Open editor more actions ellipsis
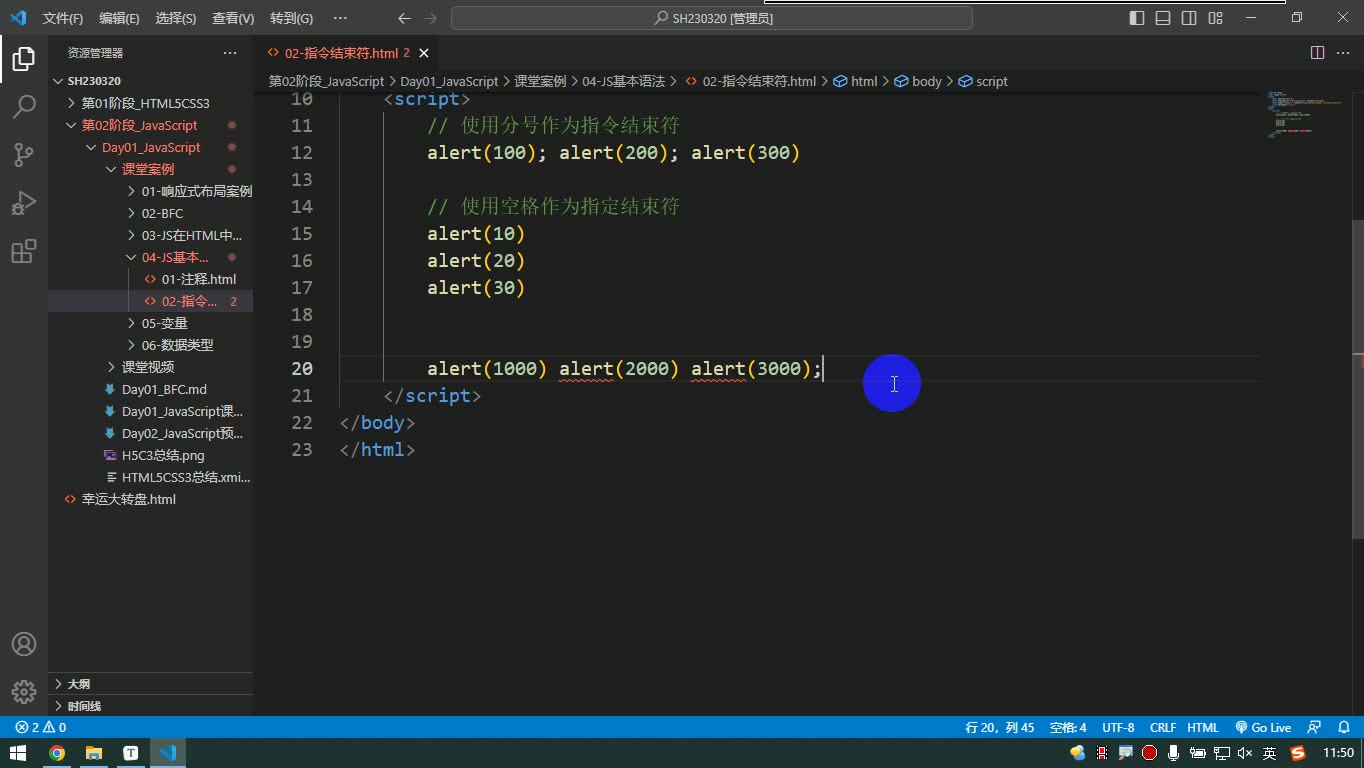 1343,52
